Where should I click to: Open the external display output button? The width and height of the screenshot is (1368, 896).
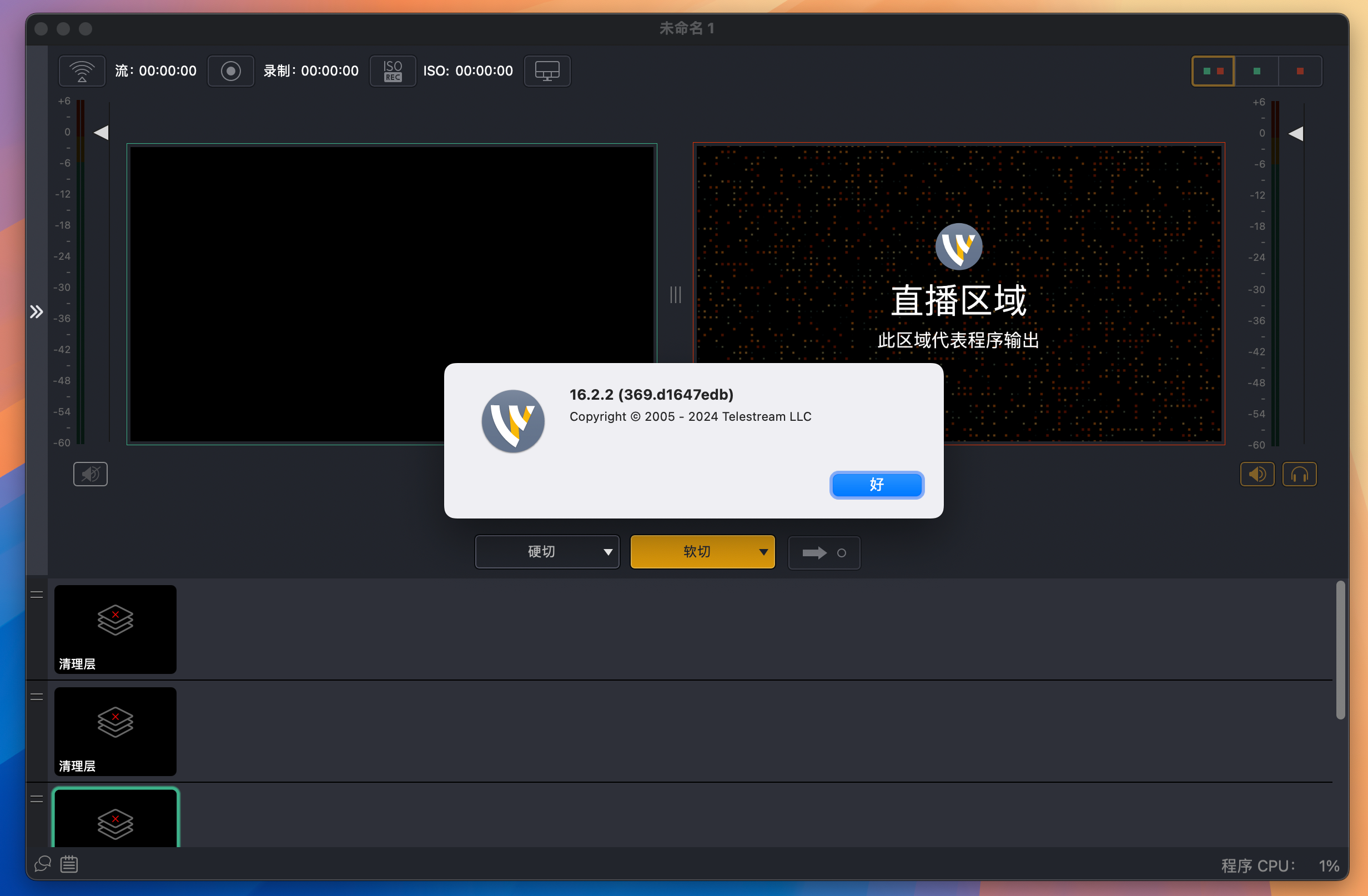click(547, 71)
